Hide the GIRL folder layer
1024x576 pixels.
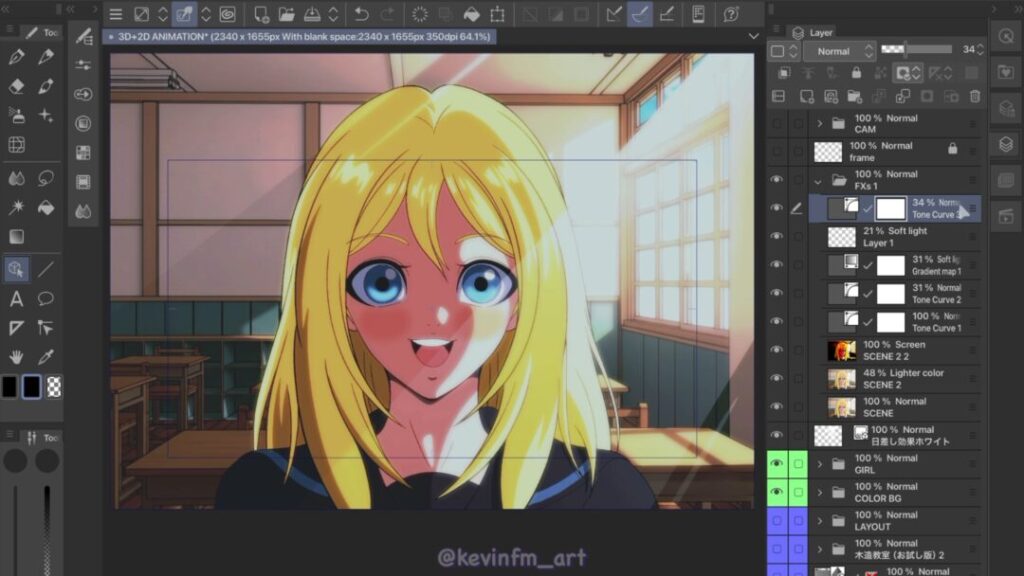[776, 464]
